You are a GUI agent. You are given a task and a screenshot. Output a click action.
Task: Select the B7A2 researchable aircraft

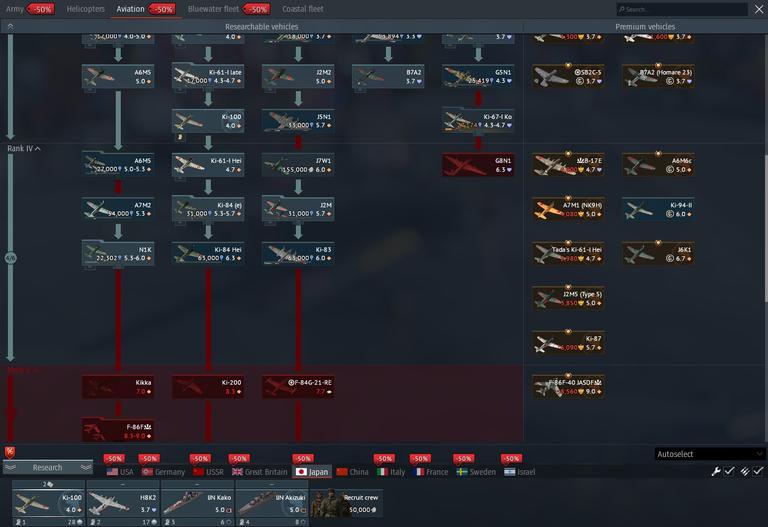point(388,76)
